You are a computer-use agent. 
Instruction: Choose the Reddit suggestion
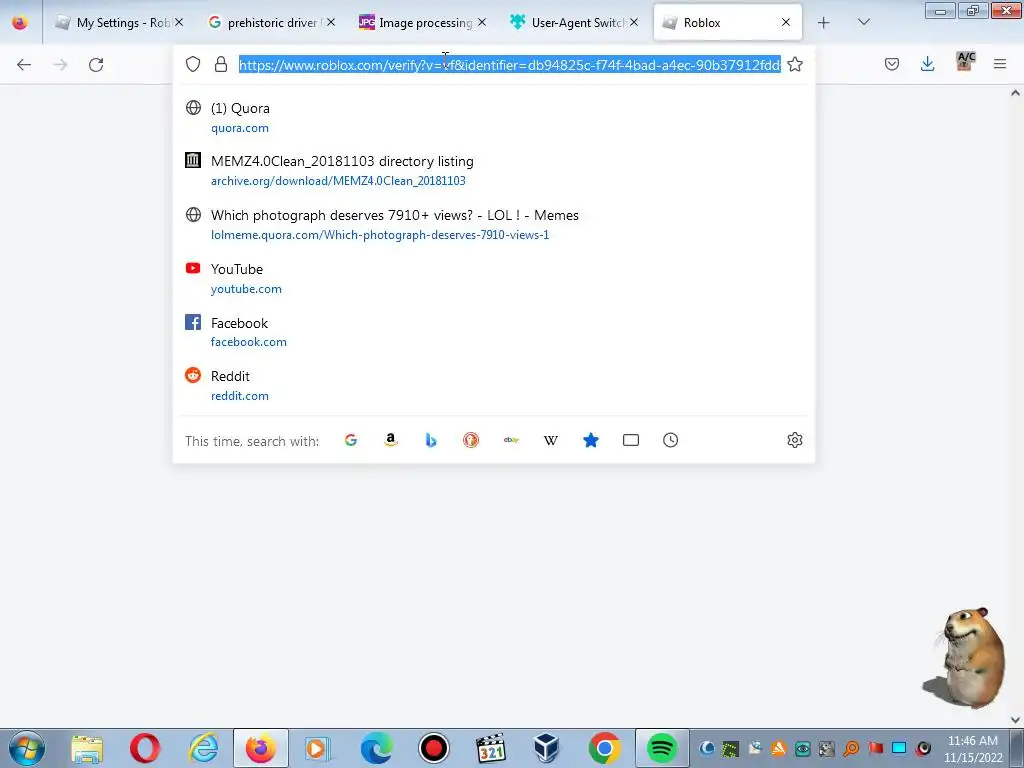tap(494, 385)
